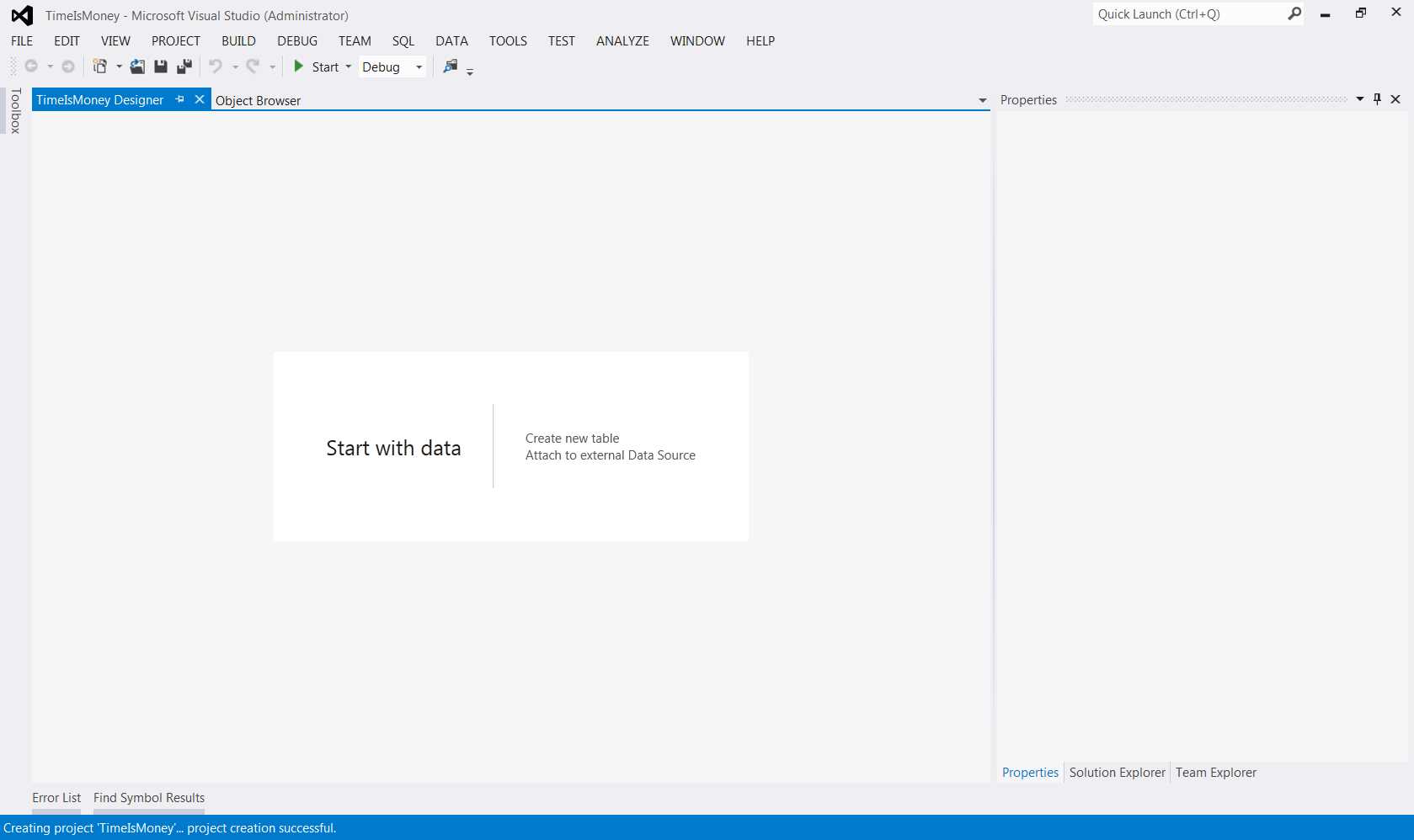Open the TOOLS menu
This screenshot has height=840, width=1414.
click(x=508, y=40)
